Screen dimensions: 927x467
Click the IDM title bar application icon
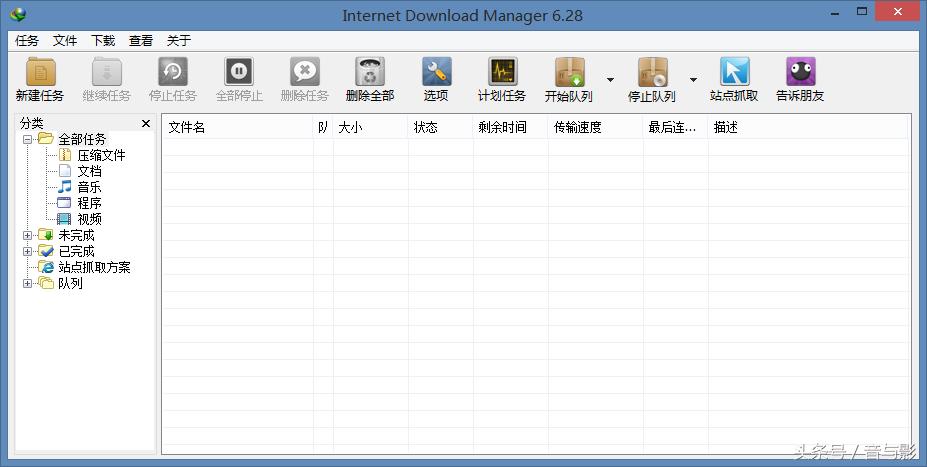[18, 14]
